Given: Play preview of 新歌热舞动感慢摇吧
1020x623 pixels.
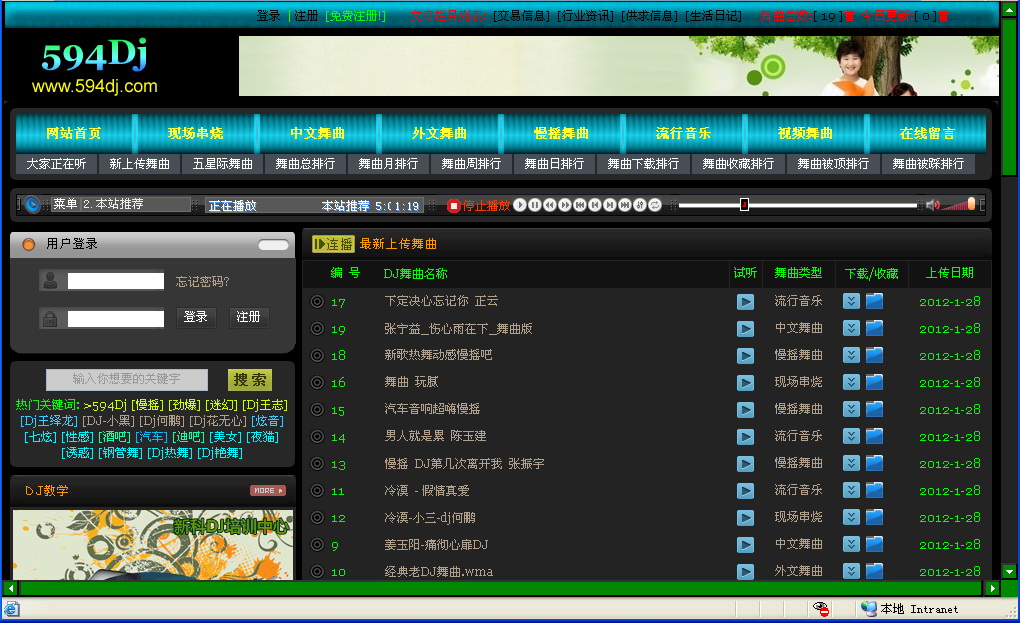Looking at the screenshot, I should pyautogui.click(x=745, y=356).
